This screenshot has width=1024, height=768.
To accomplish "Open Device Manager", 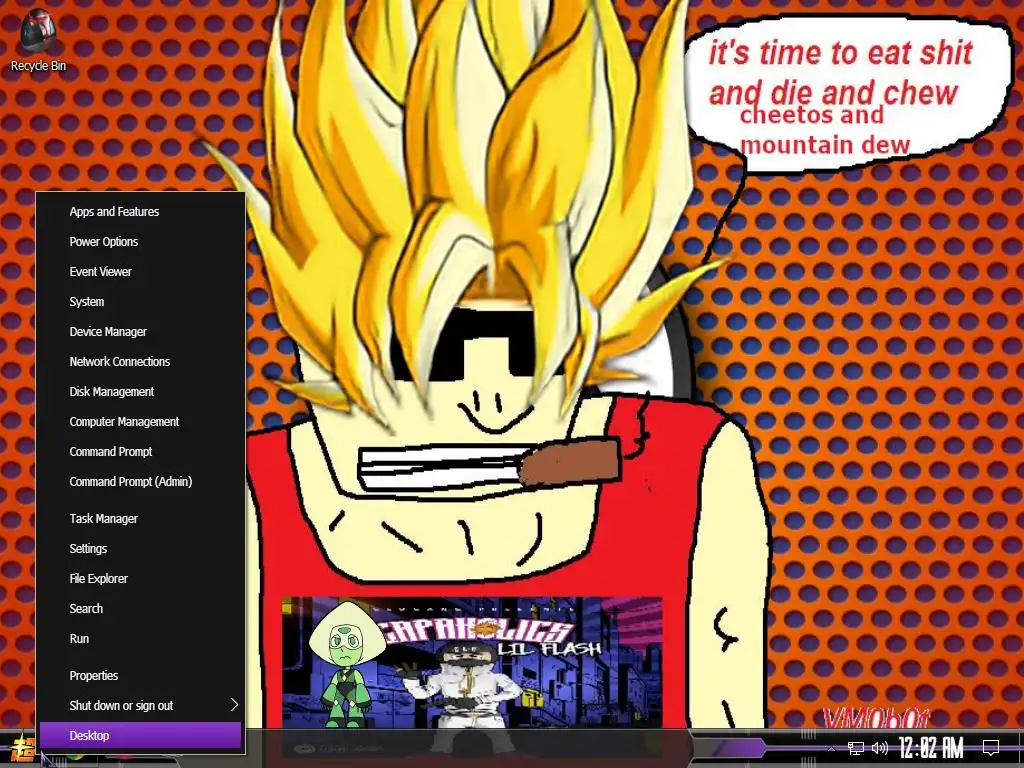I will pos(140,332).
